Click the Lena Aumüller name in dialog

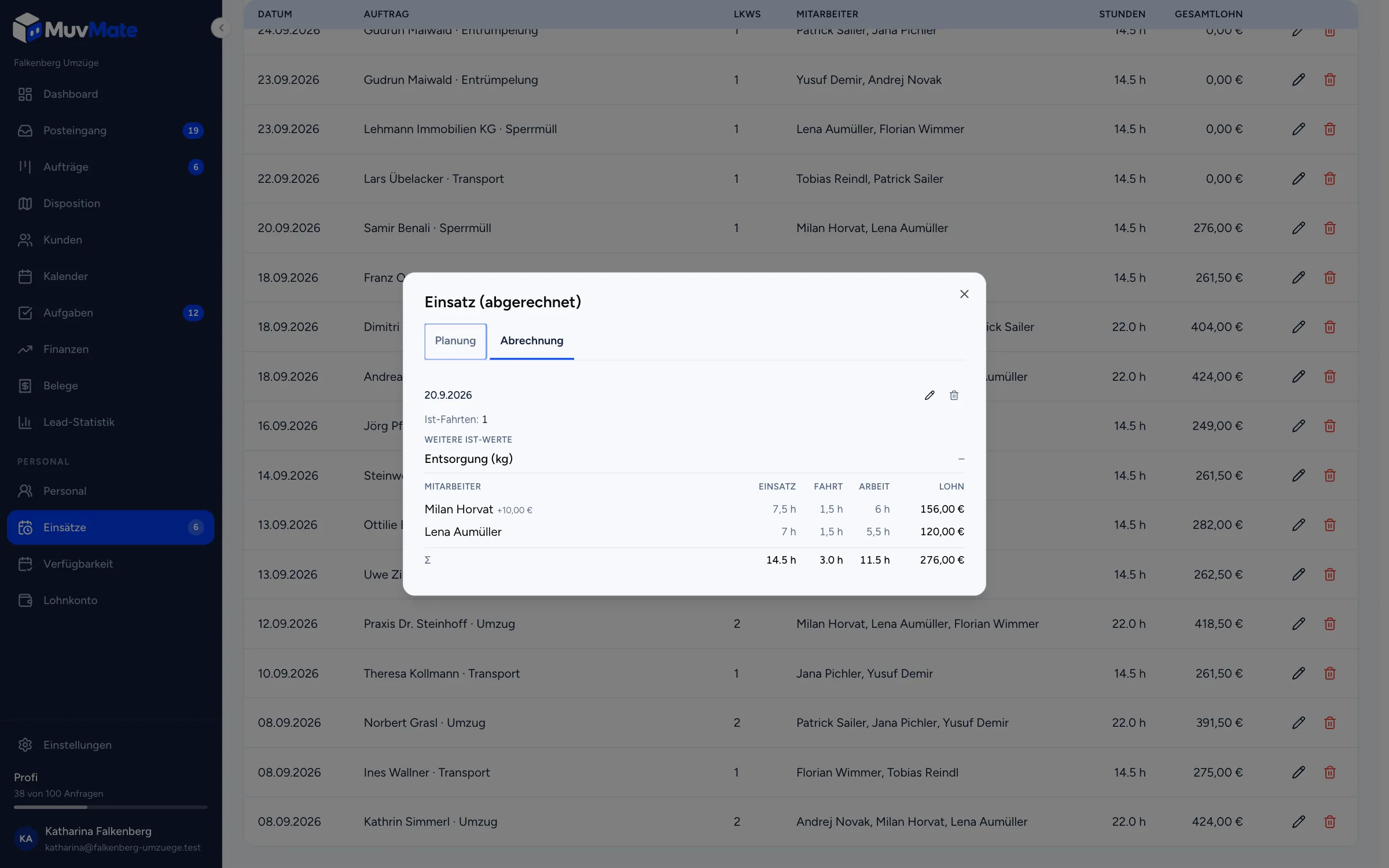click(463, 532)
